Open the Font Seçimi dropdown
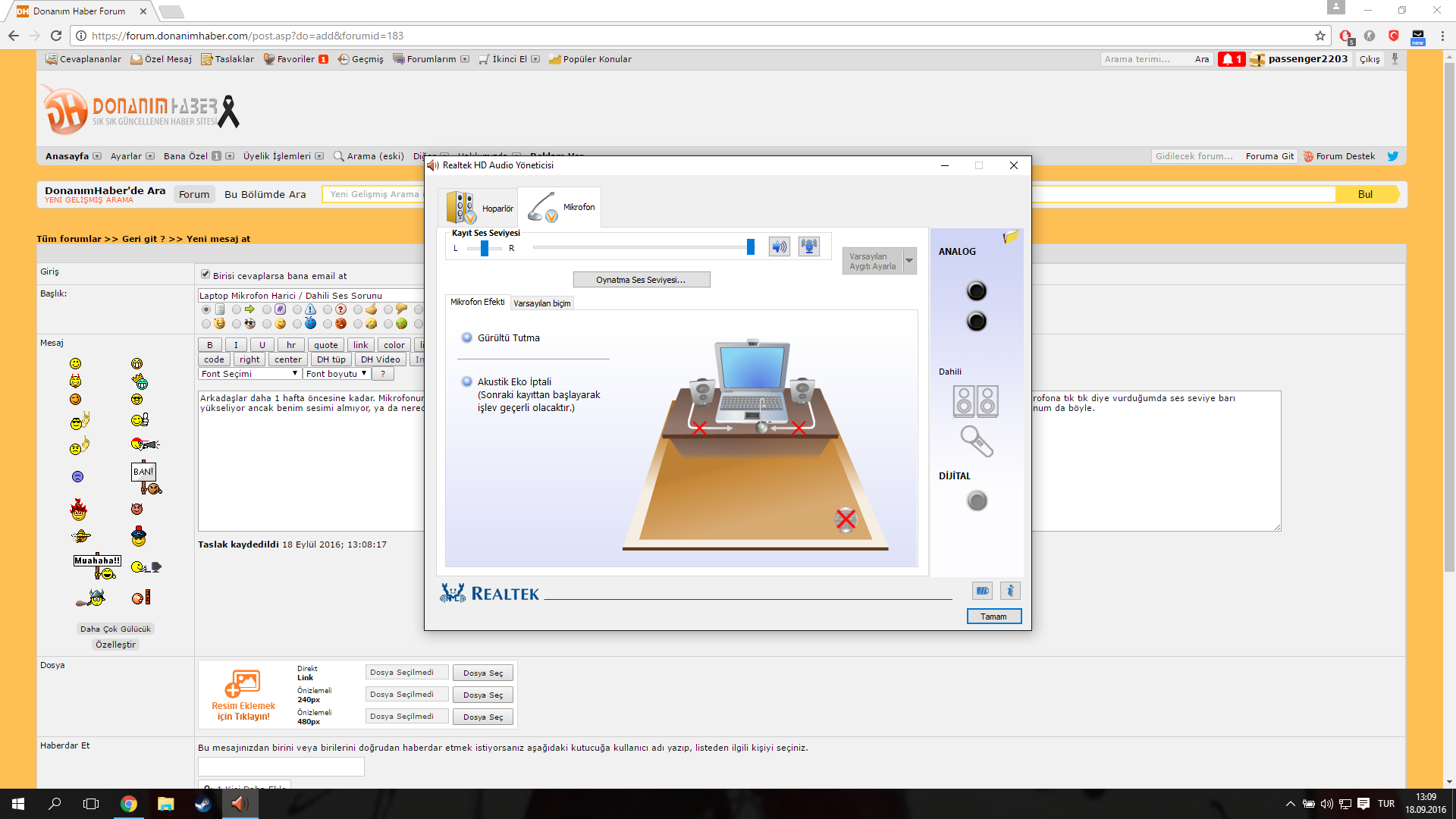1456x819 pixels. (249, 374)
